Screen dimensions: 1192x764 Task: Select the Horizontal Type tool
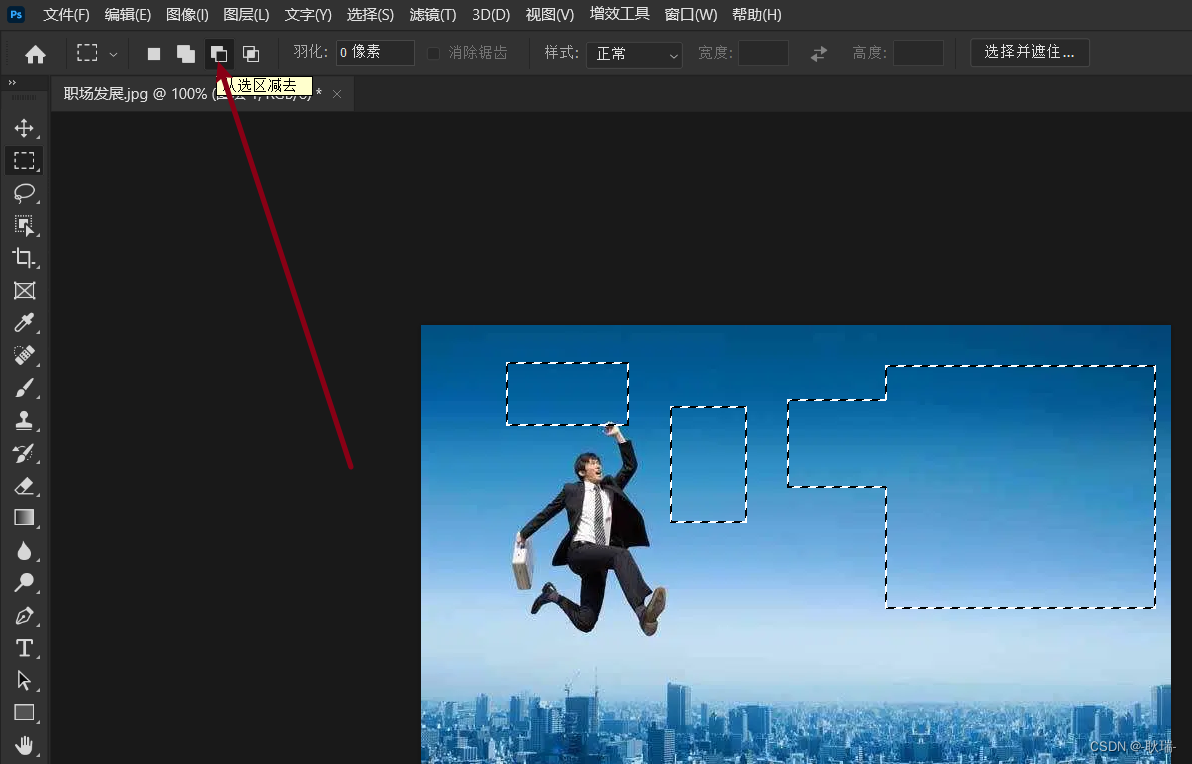click(x=24, y=648)
